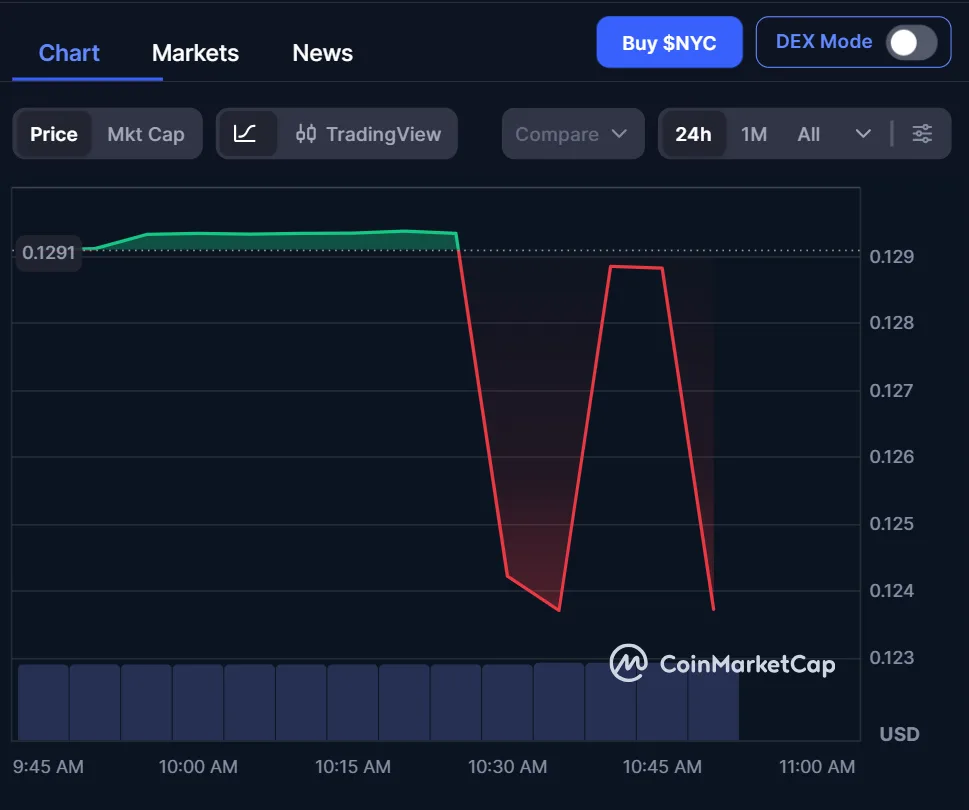Image resolution: width=969 pixels, height=810 pixels.
Task: Expand additional time range options
Action: [x=861, y=132]
